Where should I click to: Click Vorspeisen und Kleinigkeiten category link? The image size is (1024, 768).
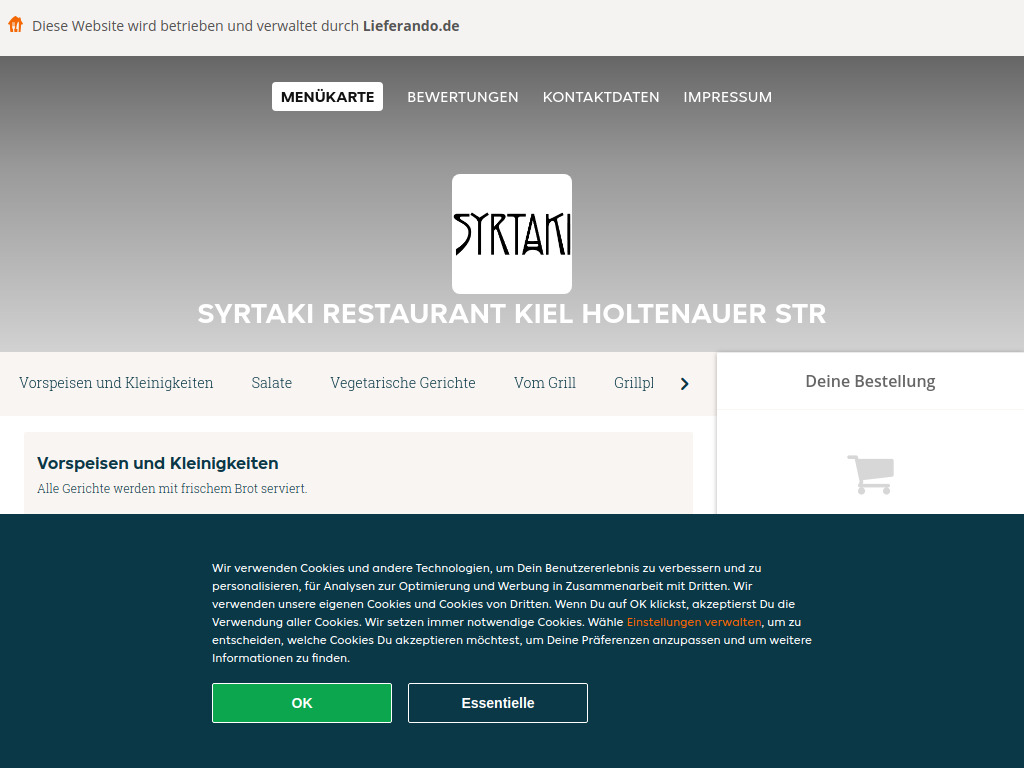tap(116, 383)
